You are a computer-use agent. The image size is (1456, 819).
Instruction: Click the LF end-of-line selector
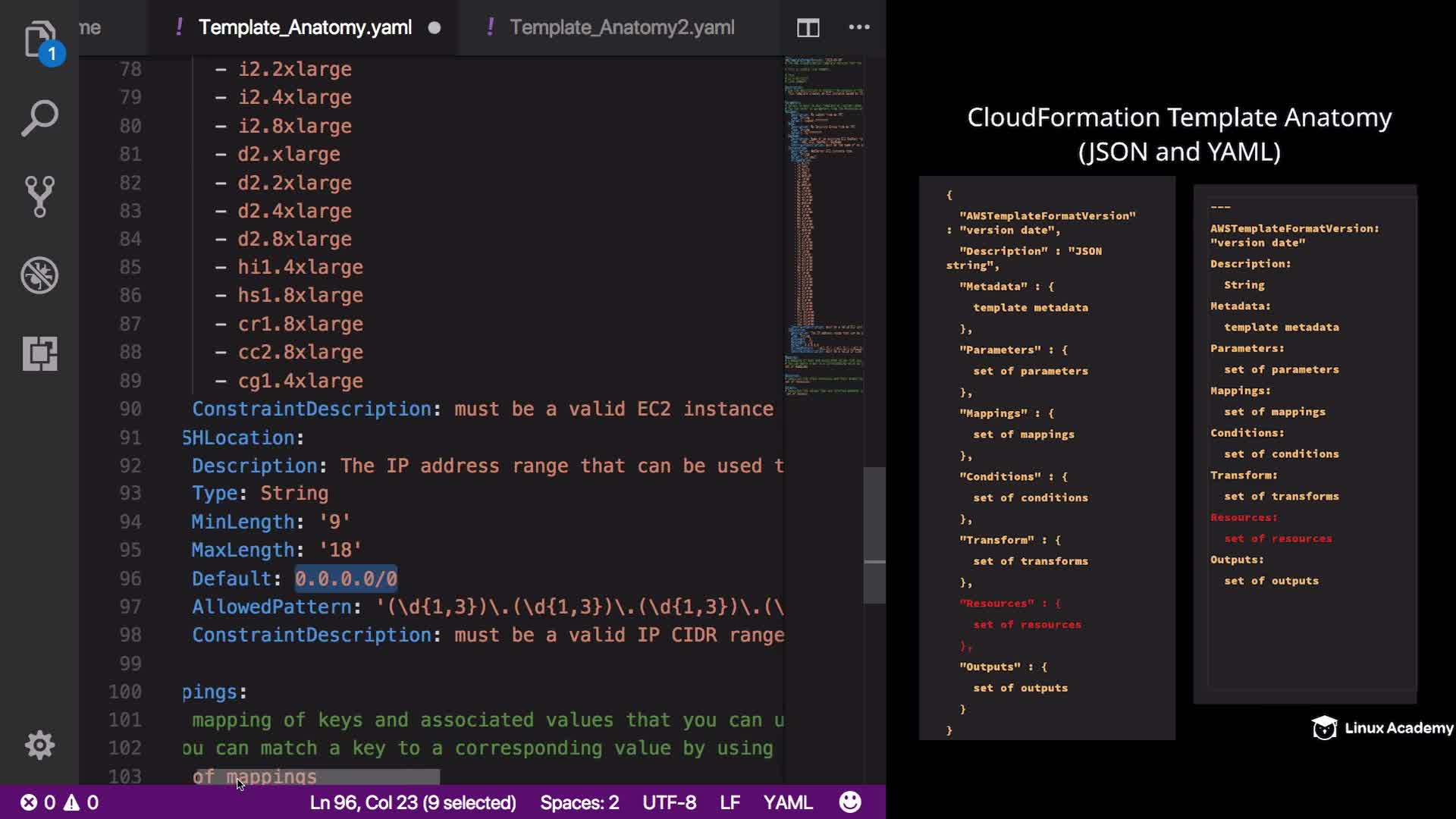pyautogui.click(x=730, y=802)
